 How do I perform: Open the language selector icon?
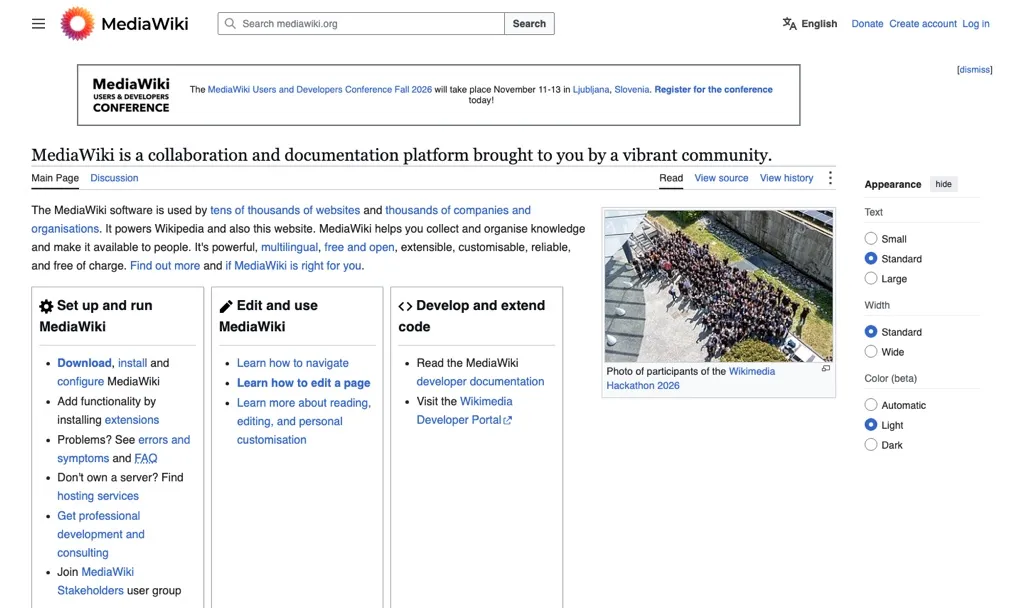[790, 24]
